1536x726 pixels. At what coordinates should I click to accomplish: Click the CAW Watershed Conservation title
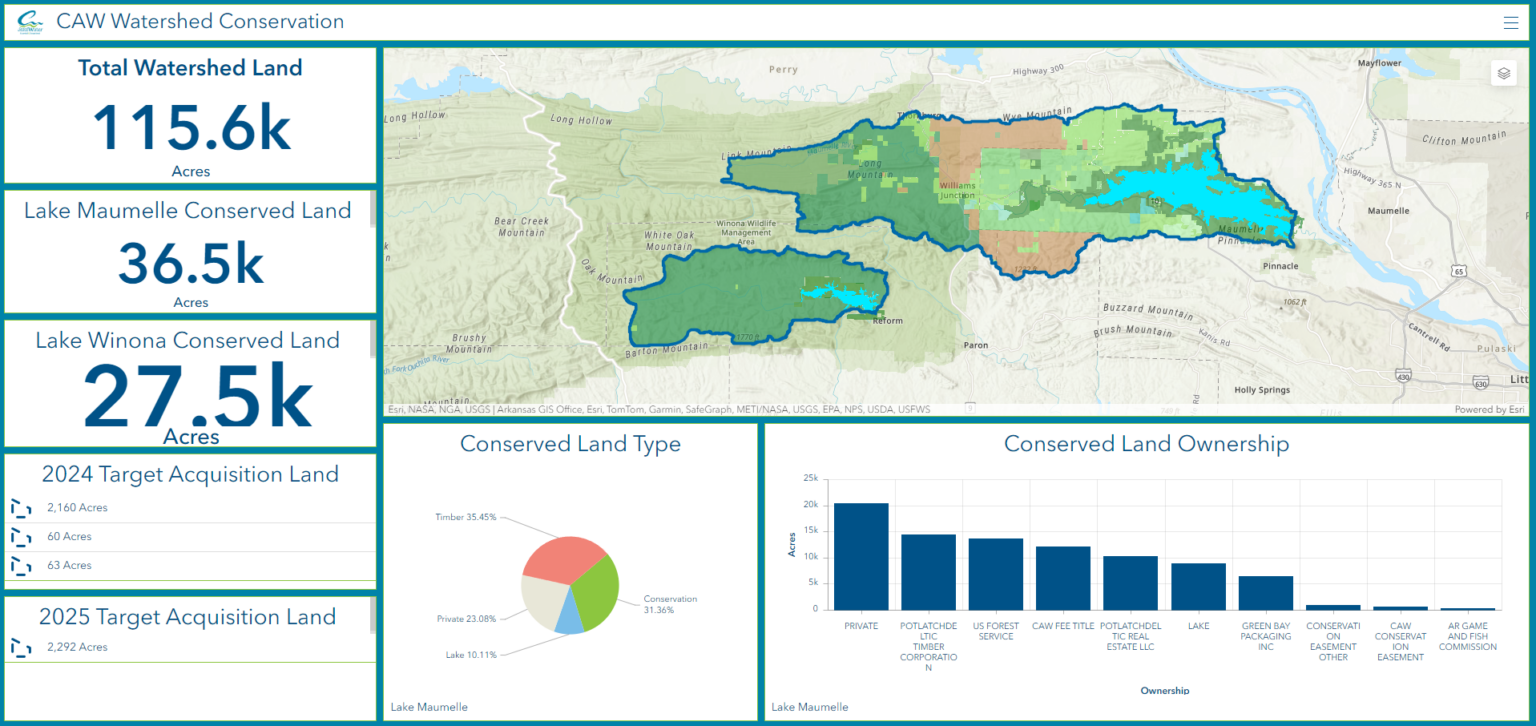202,21
